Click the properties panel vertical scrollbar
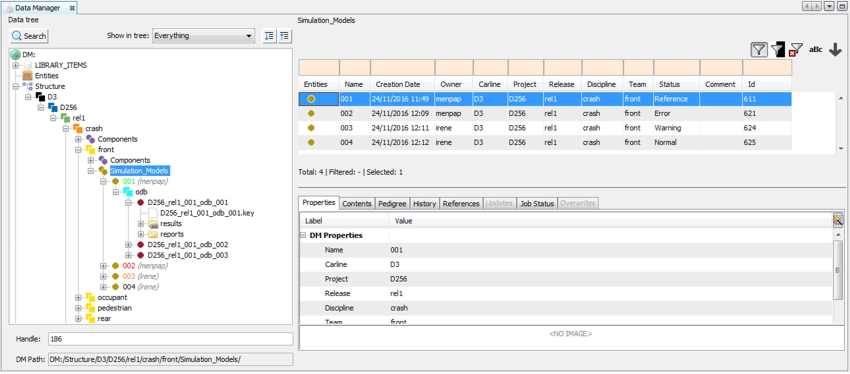 (x=838, y=270)
